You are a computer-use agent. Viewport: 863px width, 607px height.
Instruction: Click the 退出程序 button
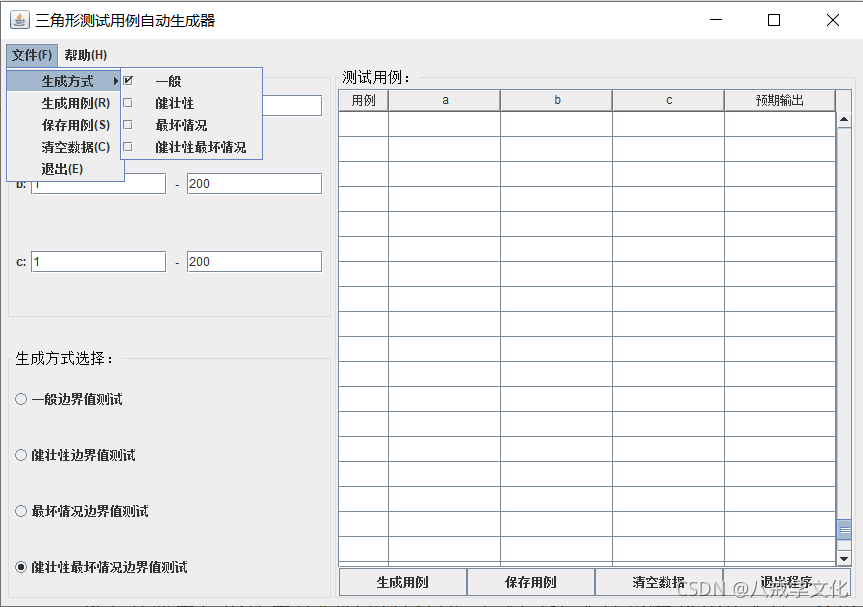pos(786,582)
